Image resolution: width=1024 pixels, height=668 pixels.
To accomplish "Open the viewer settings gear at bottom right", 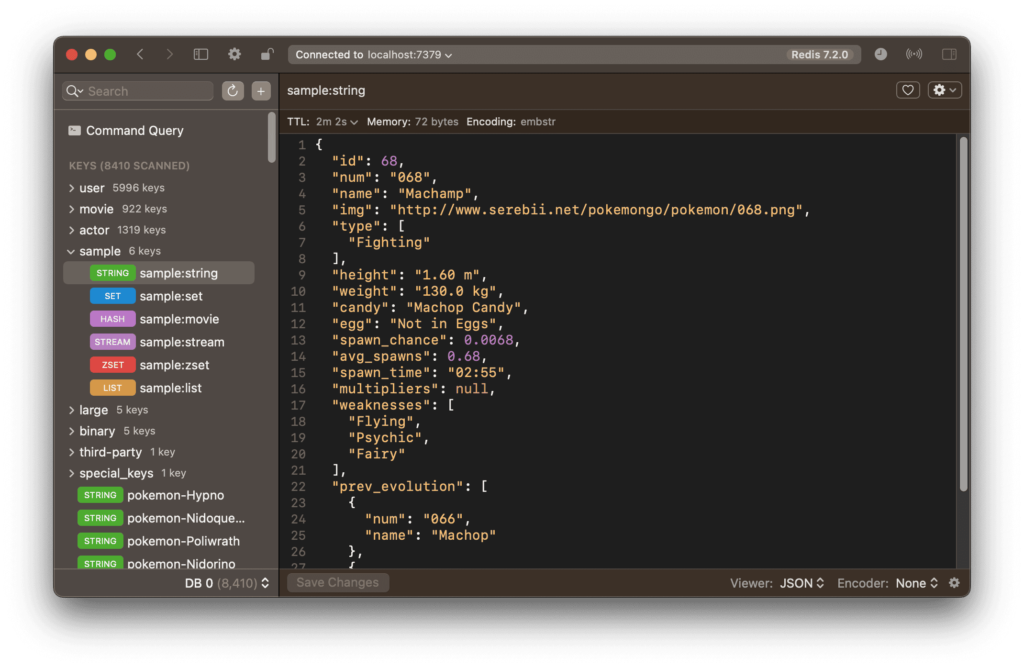I will click(x=954, y=582).
